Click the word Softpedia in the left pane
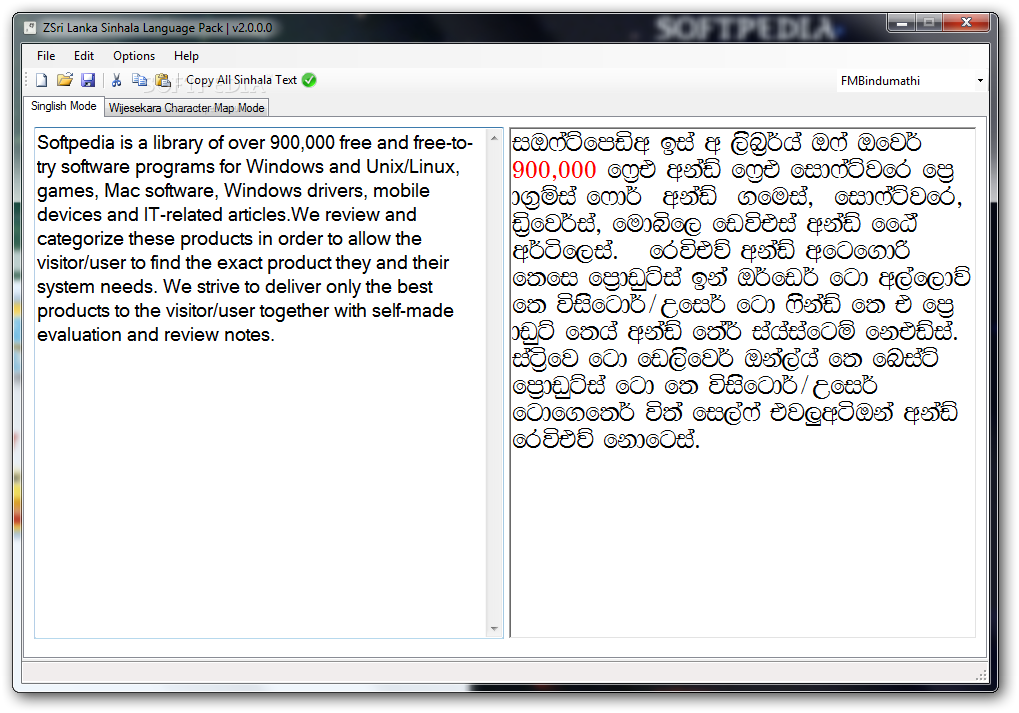1019x713 pixels. 75,143
